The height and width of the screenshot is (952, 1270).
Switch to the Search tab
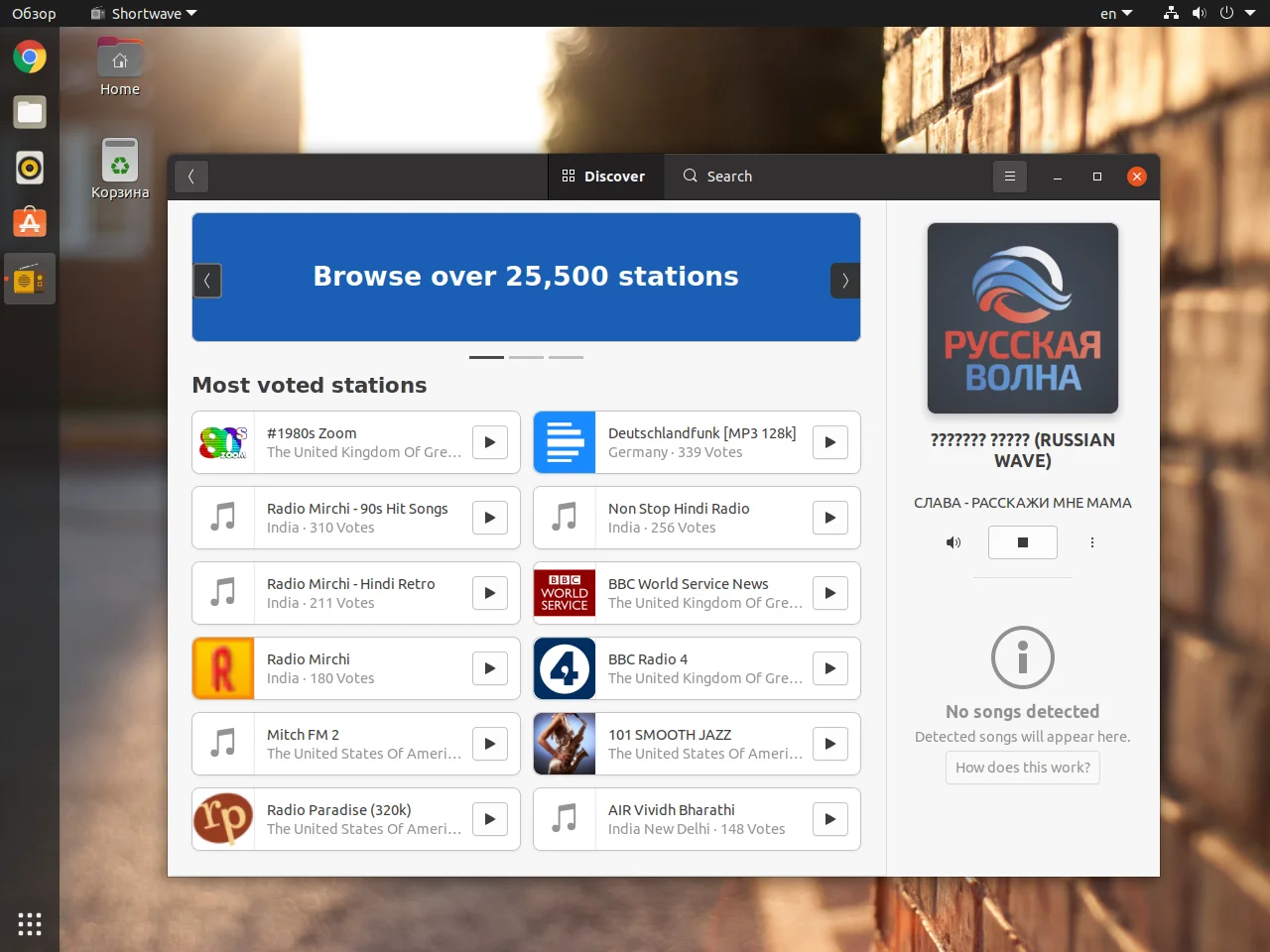(717, 177)
